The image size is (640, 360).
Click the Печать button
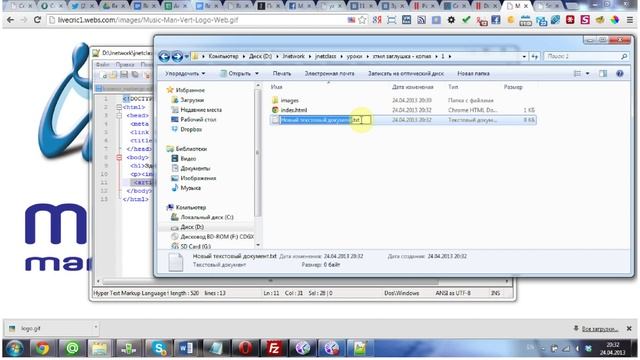(282, 73)
